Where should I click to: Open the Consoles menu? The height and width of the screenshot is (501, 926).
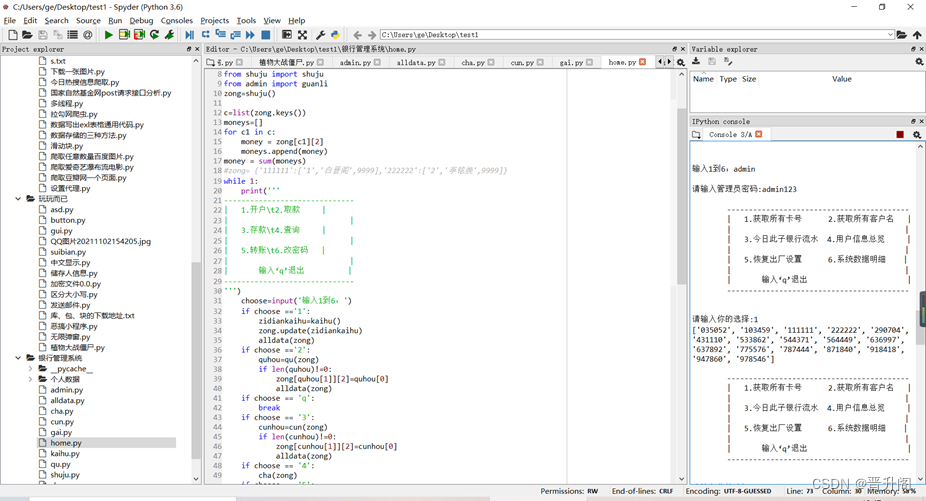click(x=177, y=20)
